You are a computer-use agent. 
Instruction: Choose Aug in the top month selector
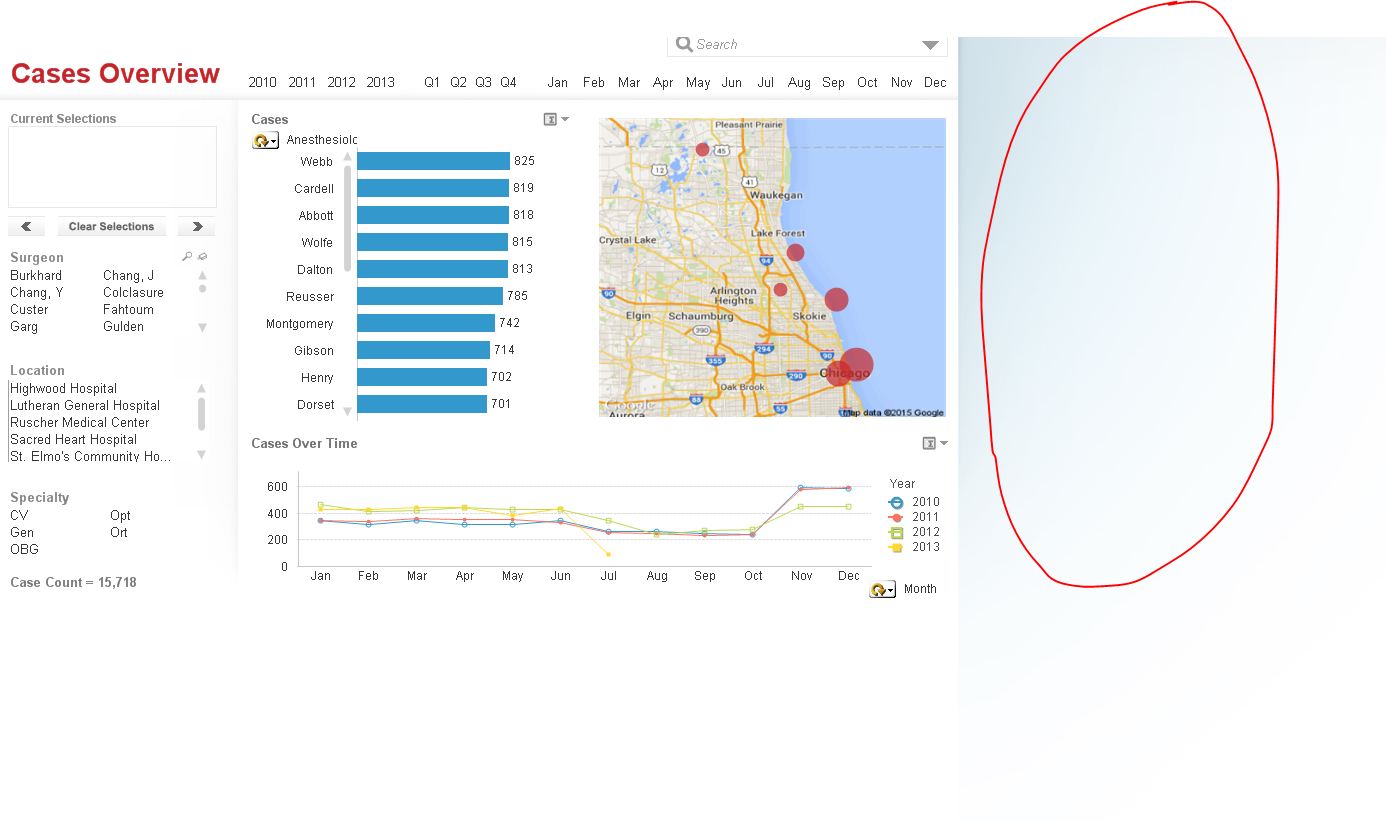click(x=799, y=82)
